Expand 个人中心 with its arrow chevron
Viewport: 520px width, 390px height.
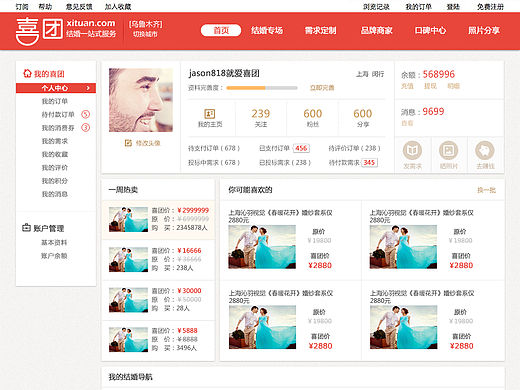pyautogui.click(x=88, y=88)
